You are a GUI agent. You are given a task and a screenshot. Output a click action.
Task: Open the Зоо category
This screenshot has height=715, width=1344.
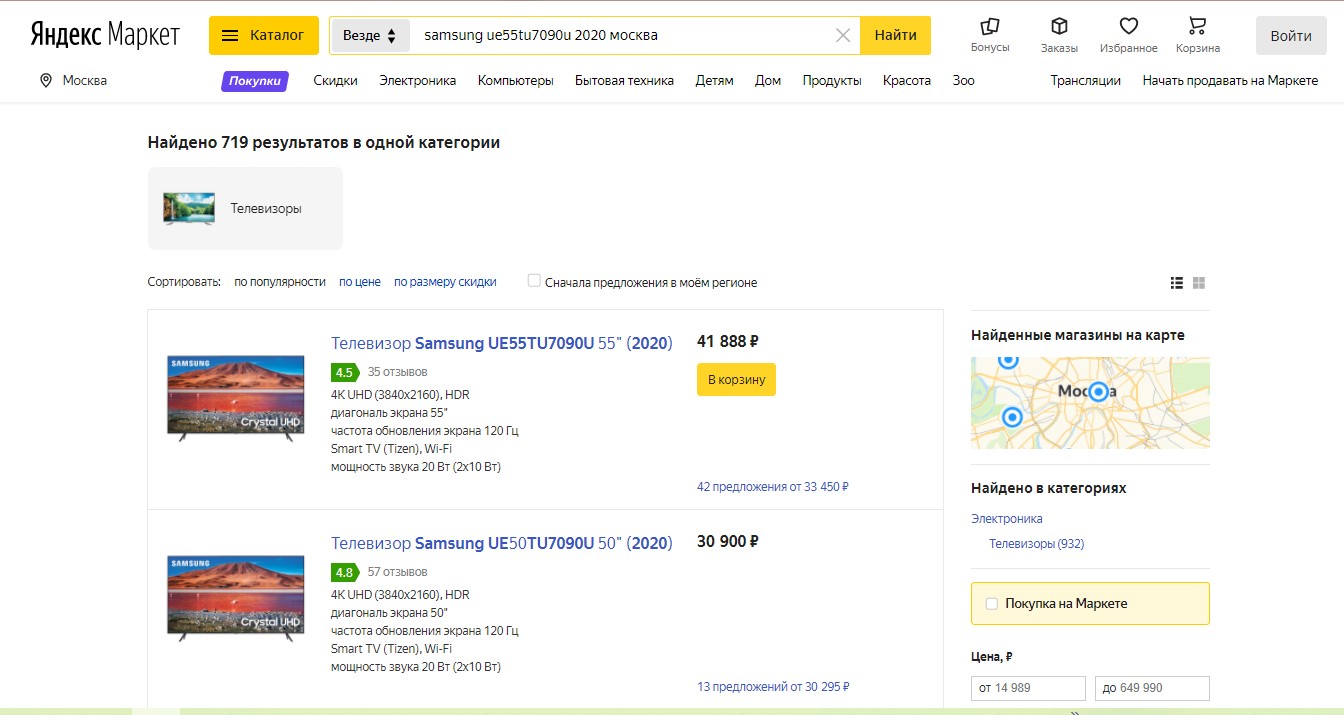pyautogui.click(x=963, y=80)
